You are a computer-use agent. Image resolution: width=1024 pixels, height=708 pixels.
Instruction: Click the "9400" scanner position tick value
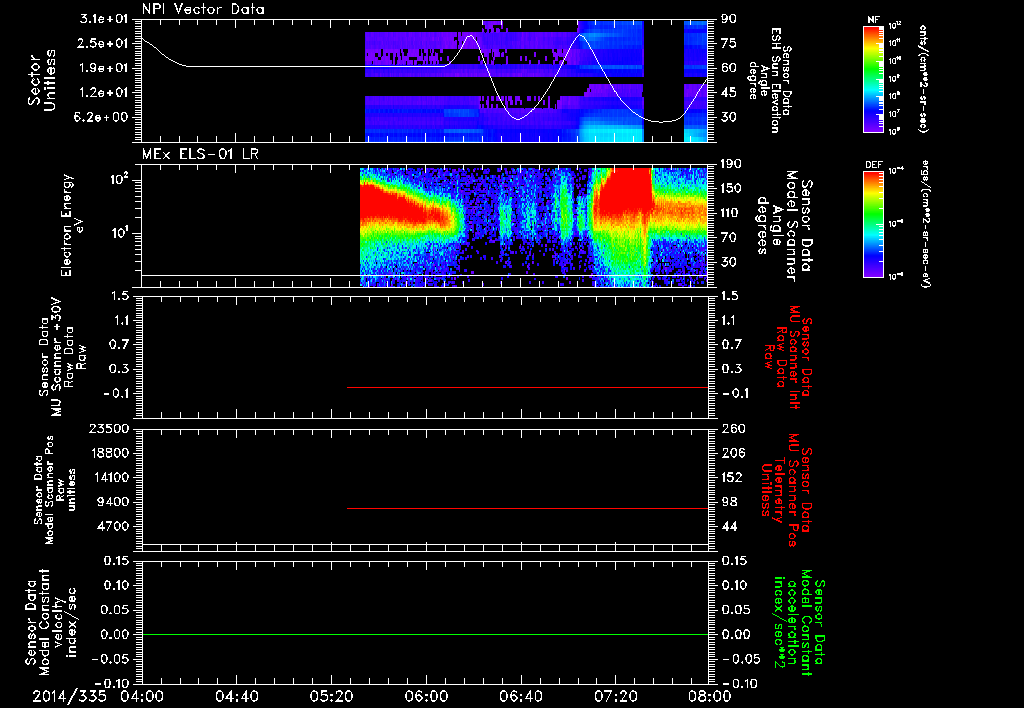click(112, 502)
